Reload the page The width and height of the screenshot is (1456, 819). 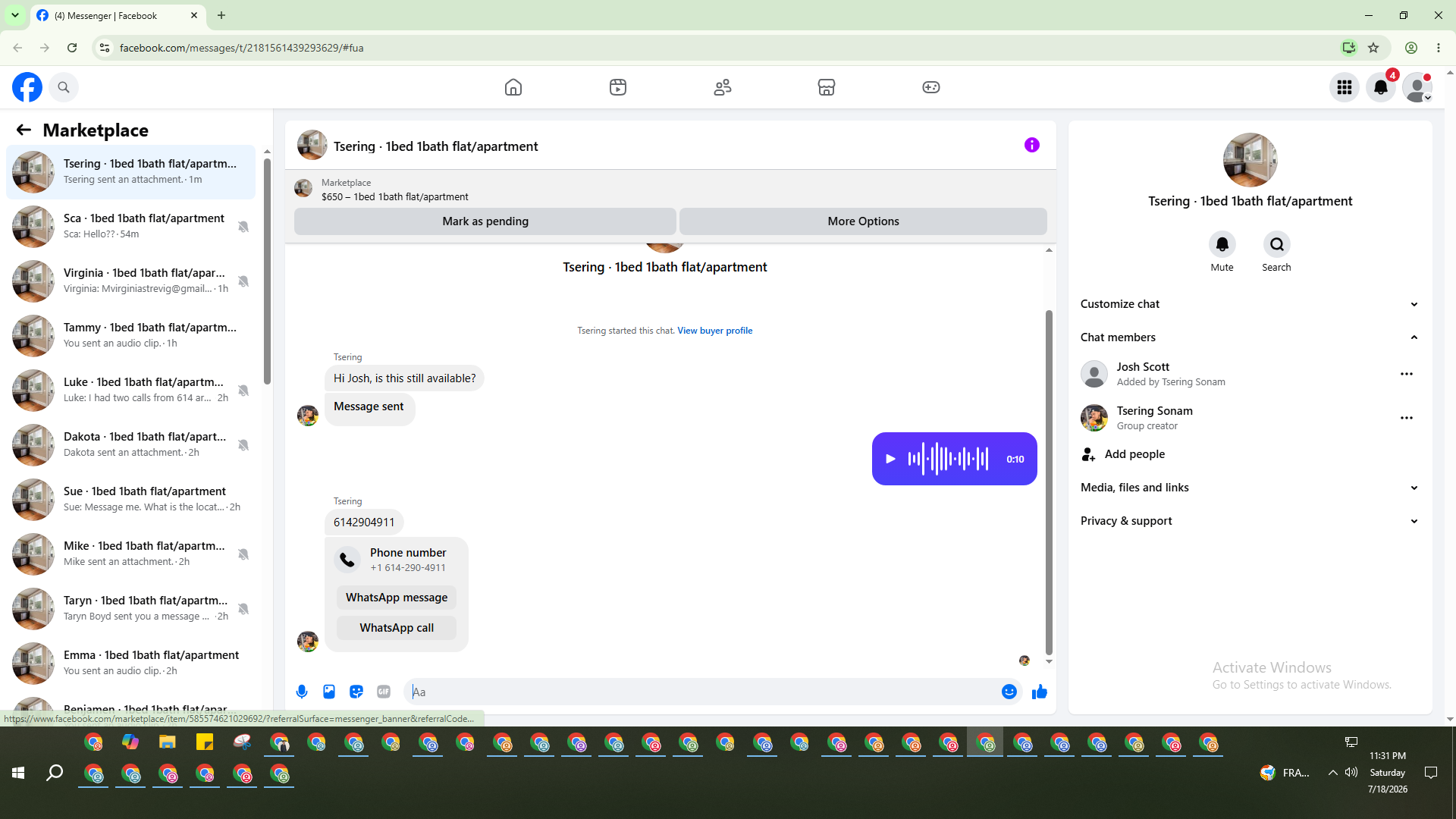(x=72, y=48)
